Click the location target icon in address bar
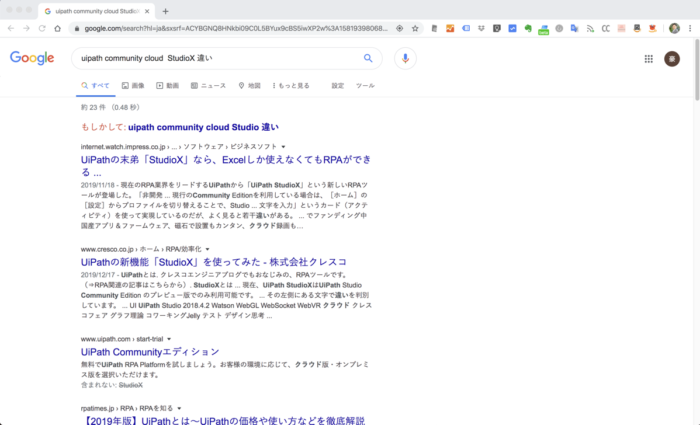700x425 pixels. (x=400, y=28)
